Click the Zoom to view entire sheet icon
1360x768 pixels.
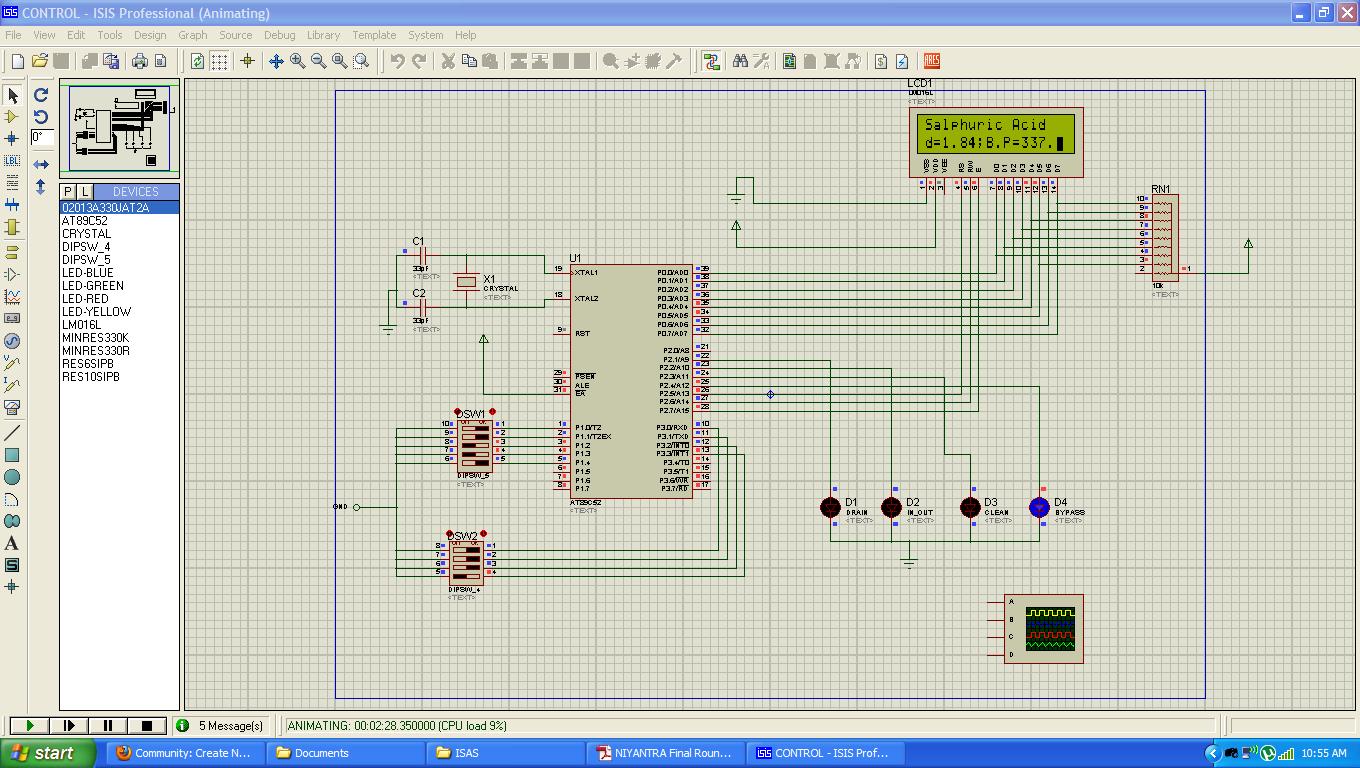[x=339, y=61]
